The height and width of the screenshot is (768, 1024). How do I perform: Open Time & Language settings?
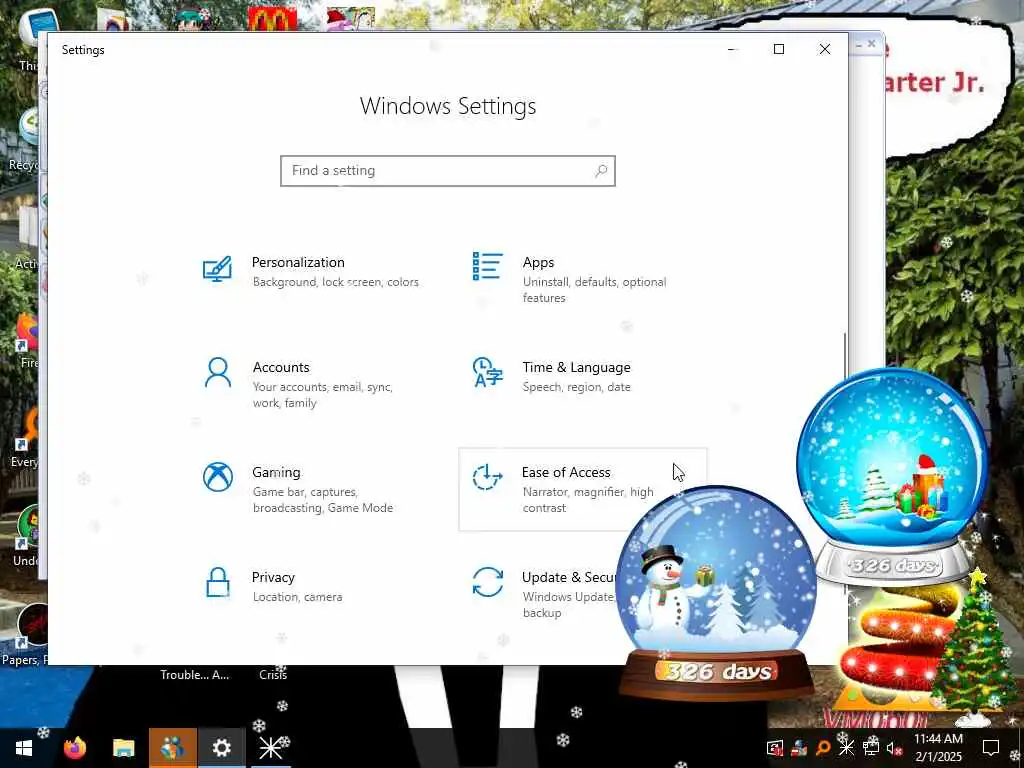576,368
